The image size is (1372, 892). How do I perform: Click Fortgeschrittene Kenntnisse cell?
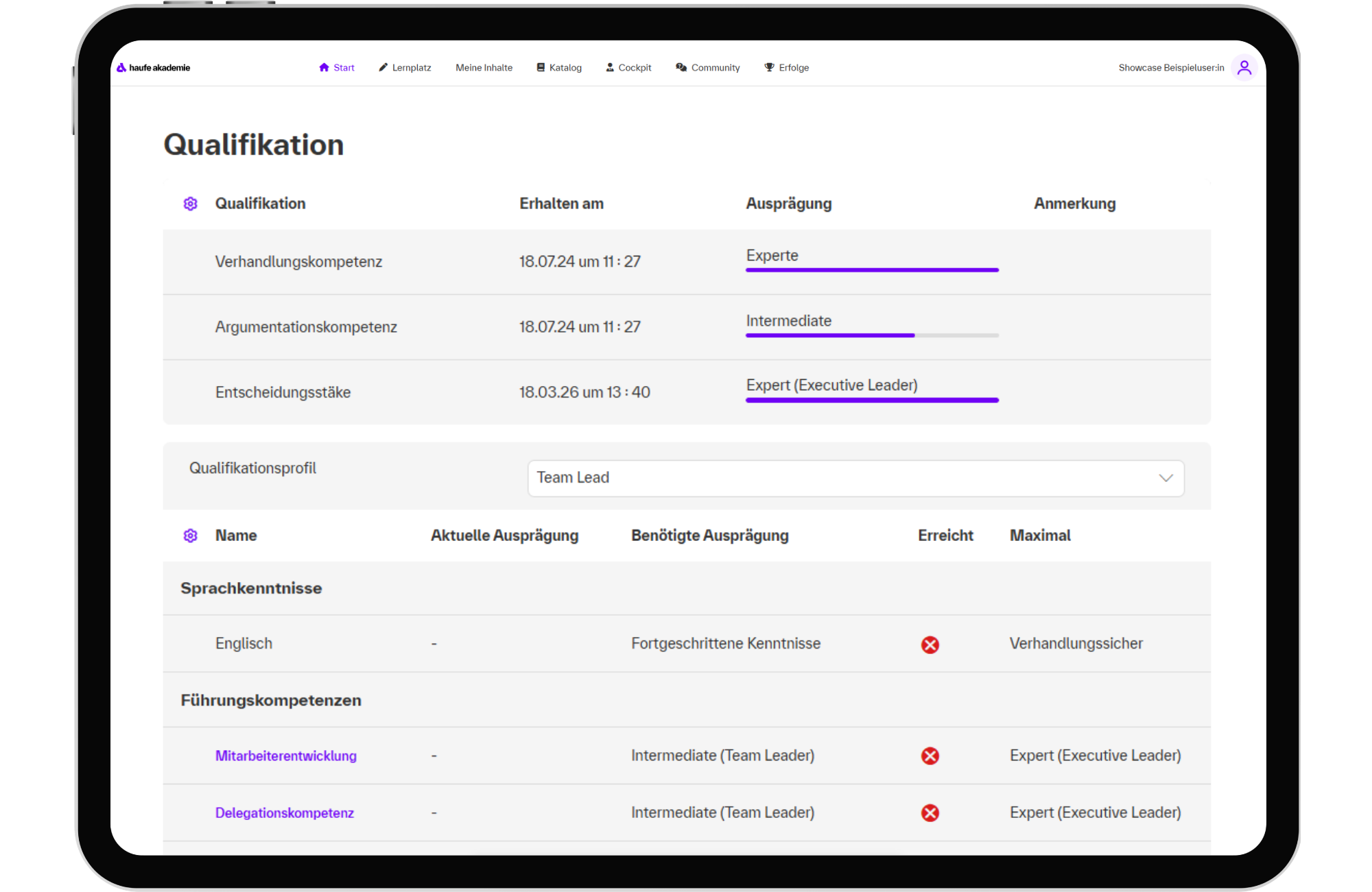pos(726,644)
